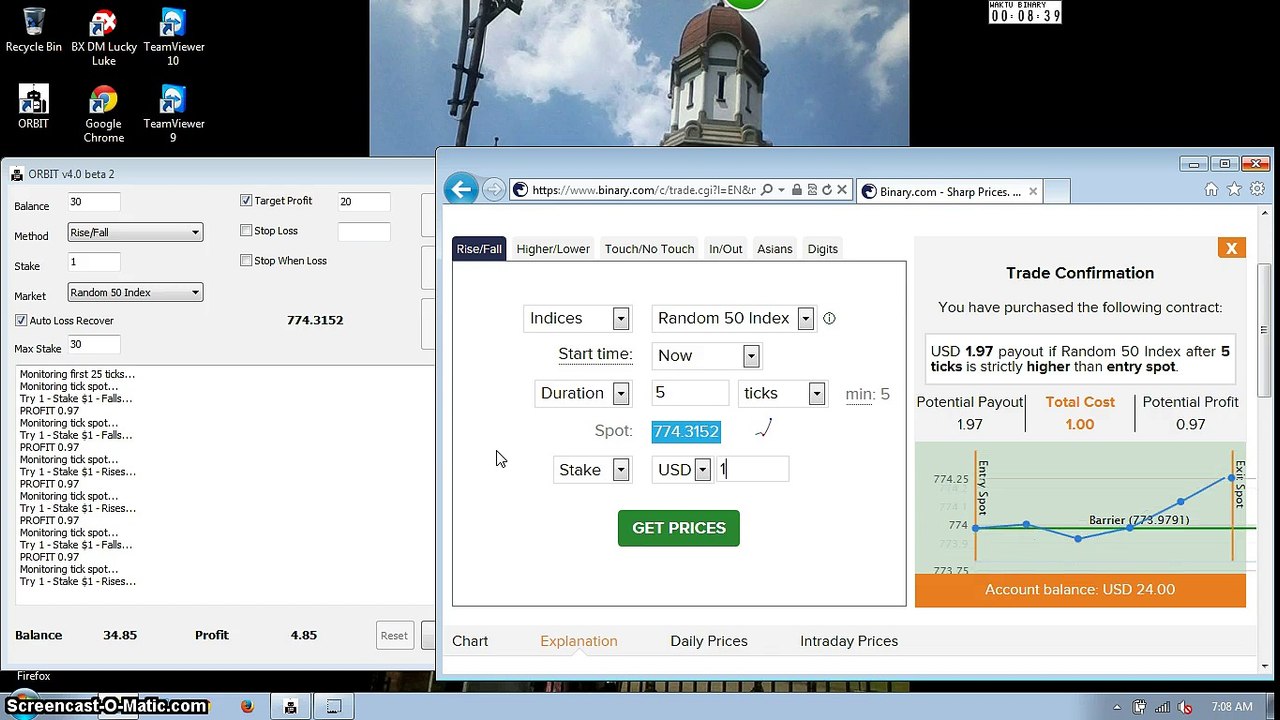This screenshot has height=720, width=1280.
Task: Open the address bar autocomplete dropdown arrow
Action: (x=781, y=190)
